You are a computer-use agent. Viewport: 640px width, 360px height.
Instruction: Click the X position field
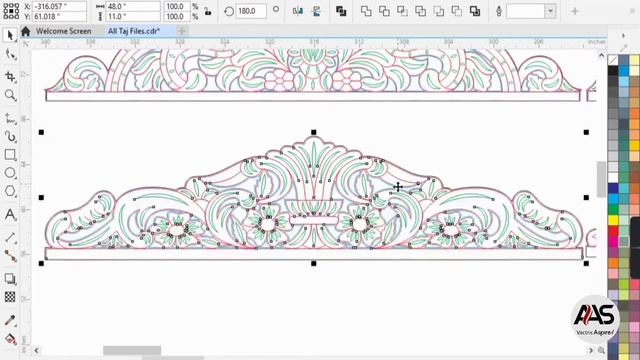(60, 7)
